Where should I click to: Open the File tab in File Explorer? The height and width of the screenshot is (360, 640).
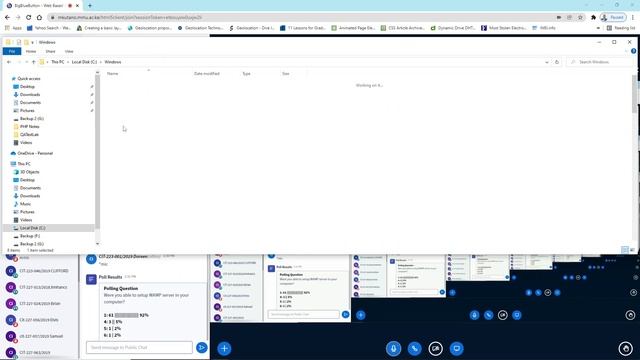12,51
